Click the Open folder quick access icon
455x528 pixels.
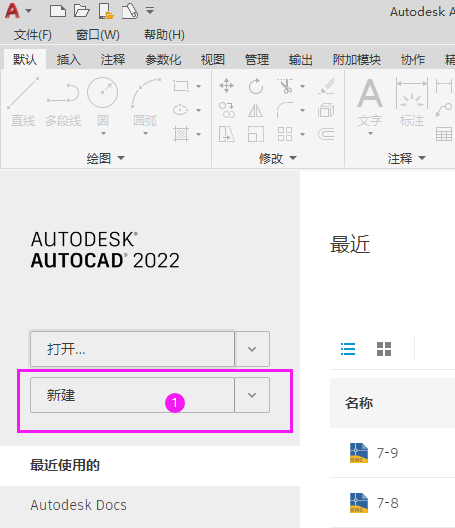82,11
